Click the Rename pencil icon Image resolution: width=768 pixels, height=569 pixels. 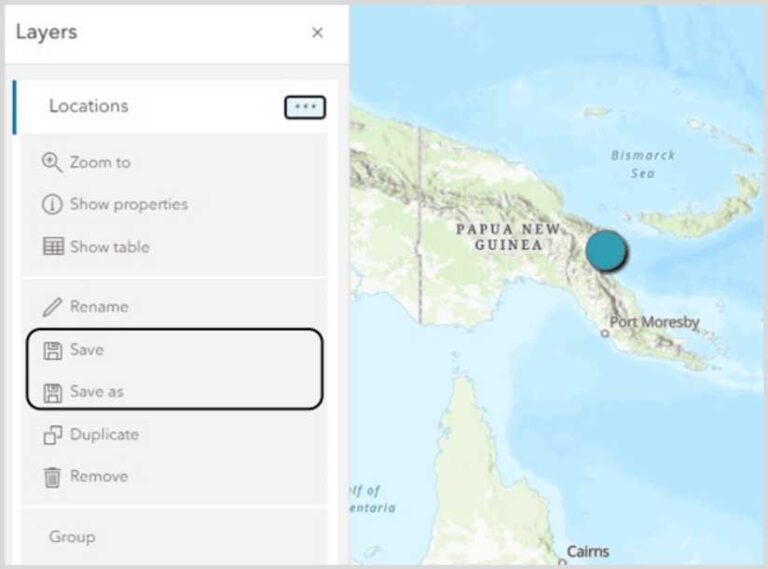coord(52,307)
